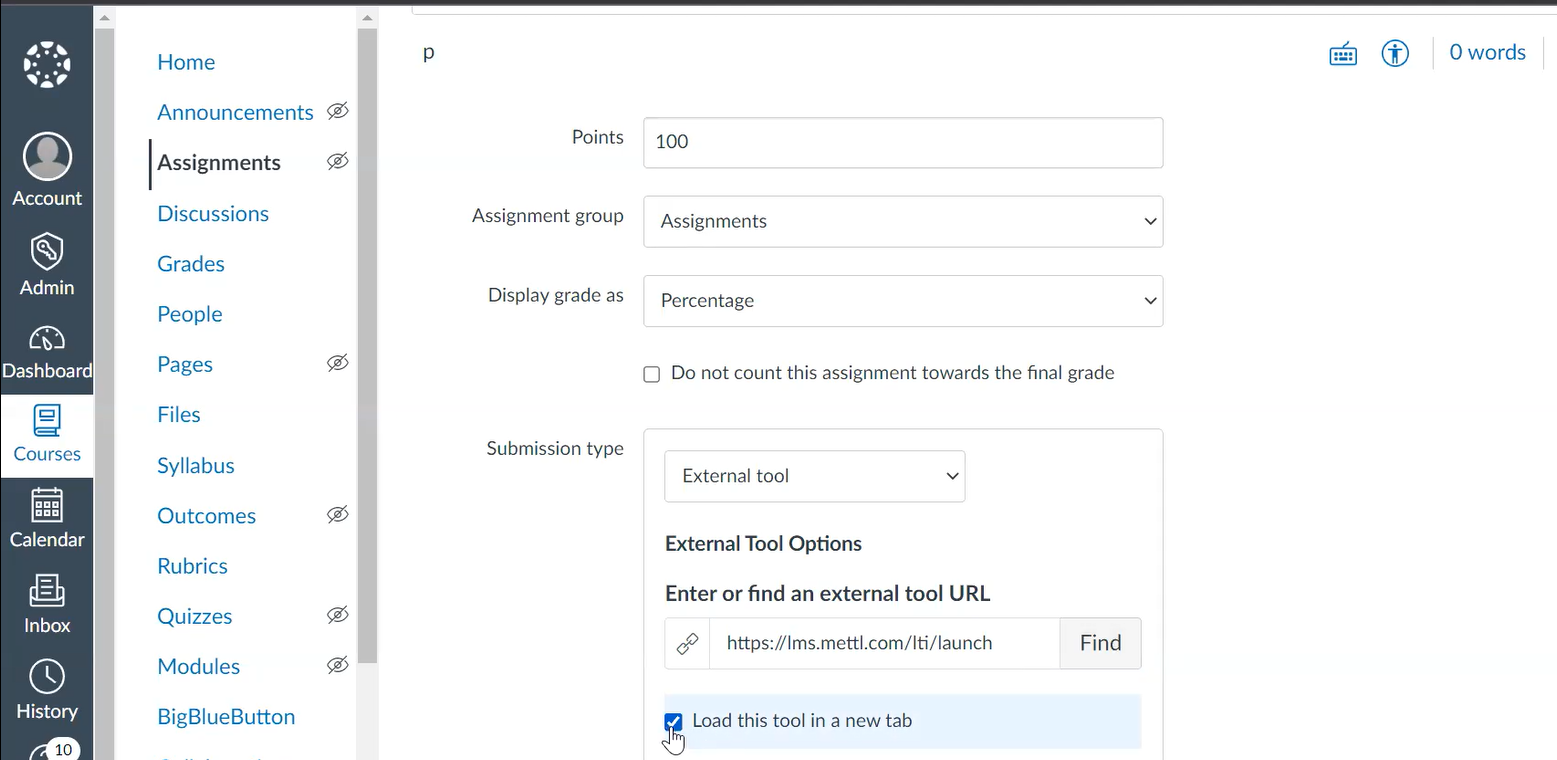Click the 'External Tool Options' heading
Image resolution: width=1557 pixels, height=760 pixels.
[x=763, y=544]
